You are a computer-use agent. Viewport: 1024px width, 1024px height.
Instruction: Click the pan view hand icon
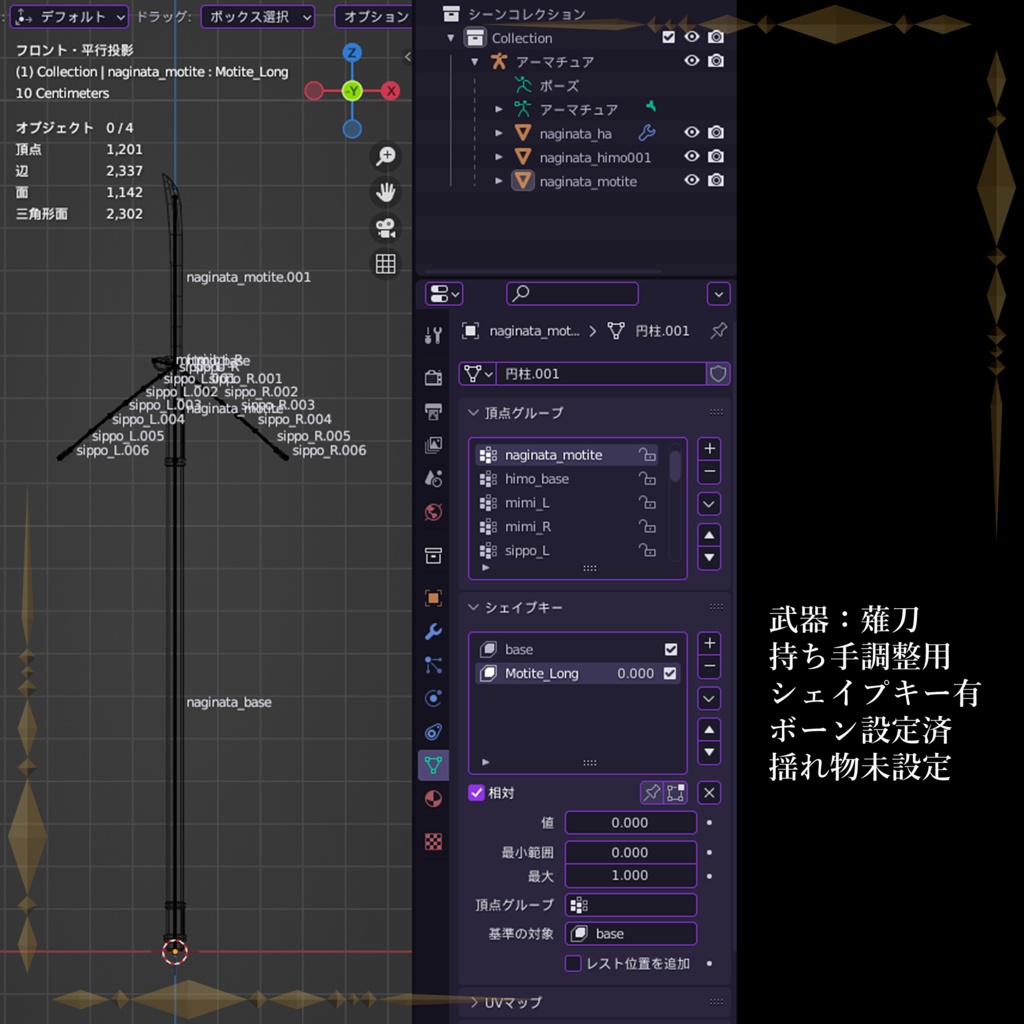[x=385, y=192]
